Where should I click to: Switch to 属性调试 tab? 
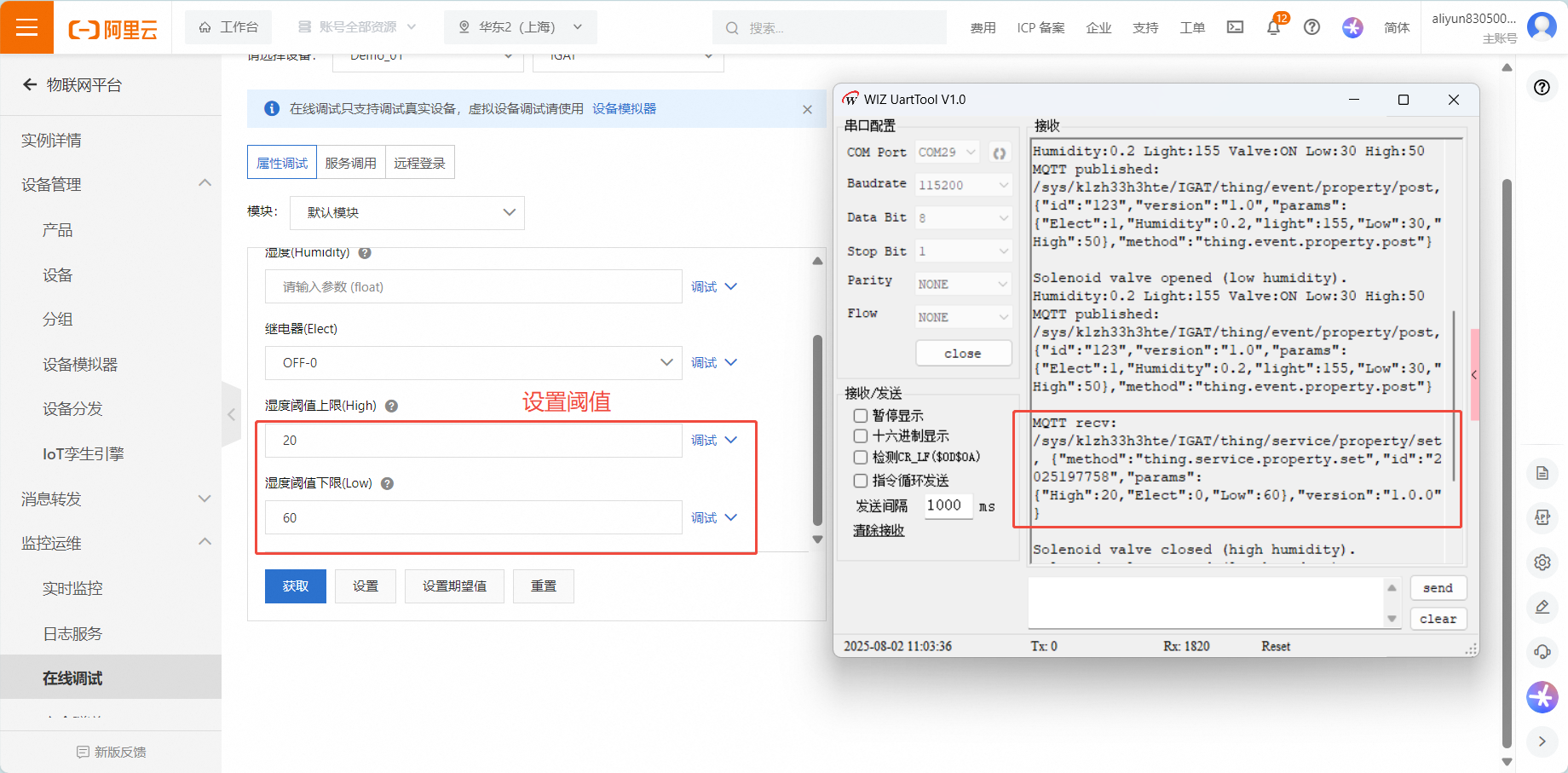[x=282, y=163]
